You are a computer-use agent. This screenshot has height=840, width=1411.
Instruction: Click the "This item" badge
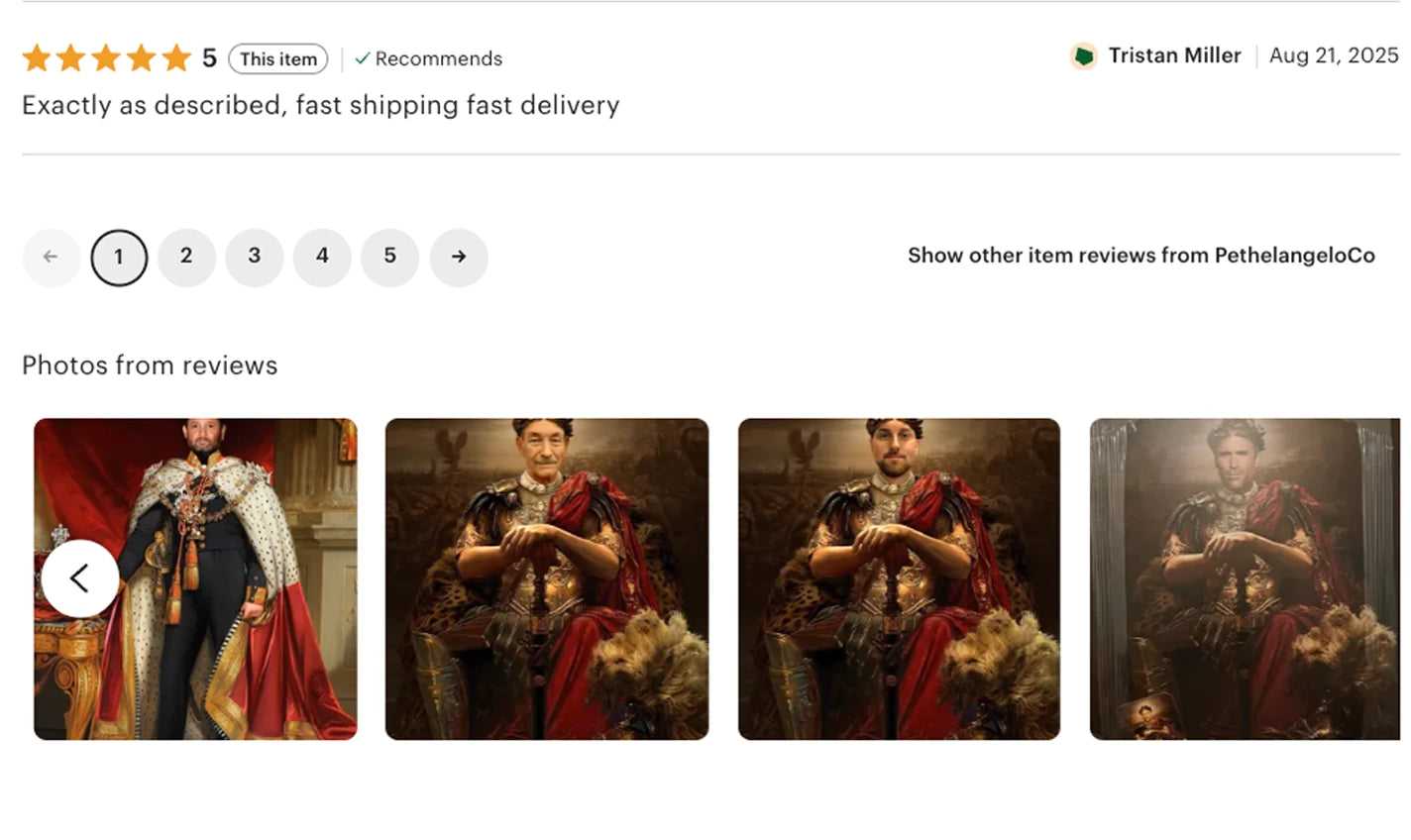tap(278, 59)
